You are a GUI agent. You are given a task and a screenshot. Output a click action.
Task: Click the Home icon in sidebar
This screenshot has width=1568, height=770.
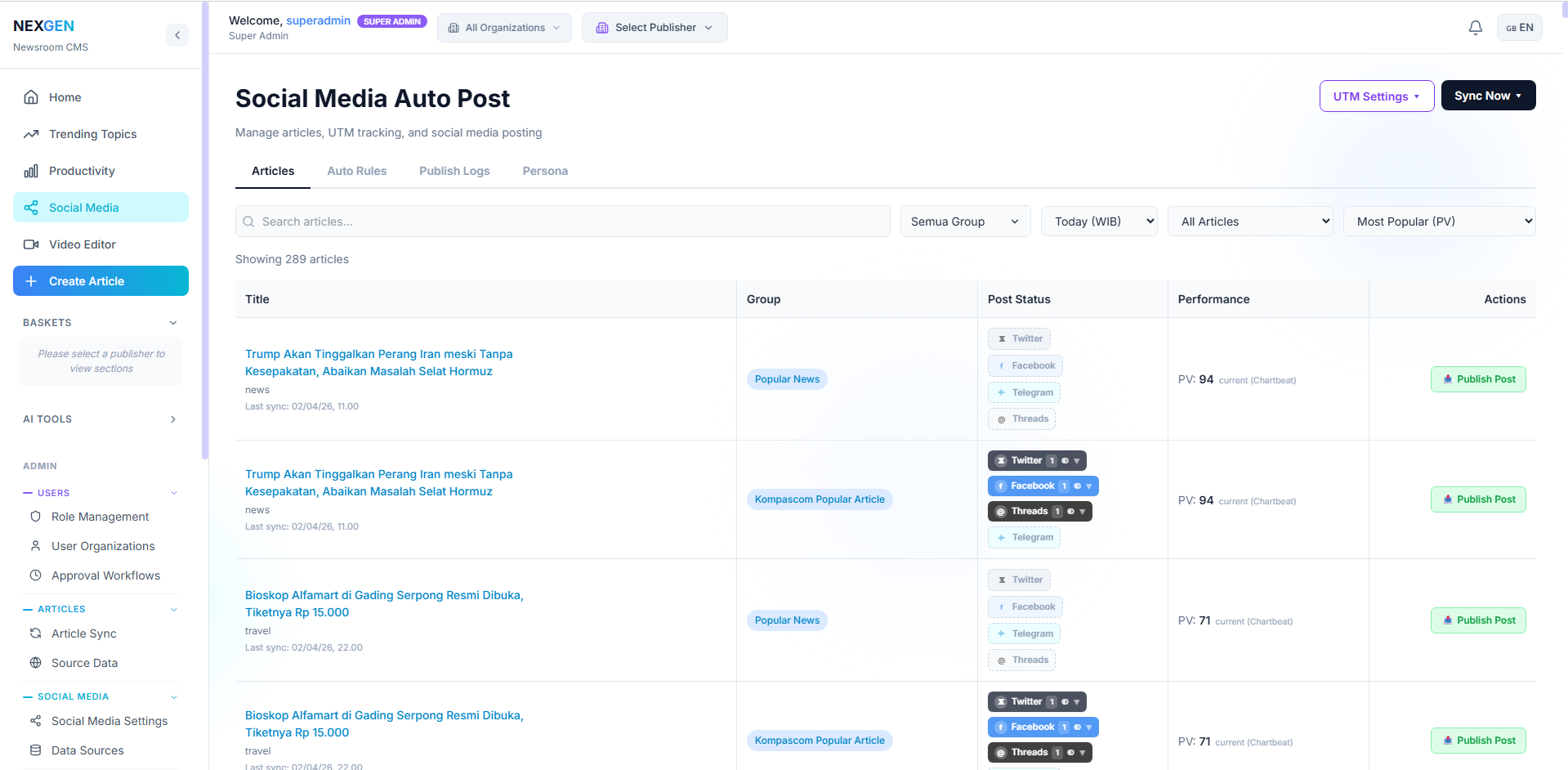point(31,97)
